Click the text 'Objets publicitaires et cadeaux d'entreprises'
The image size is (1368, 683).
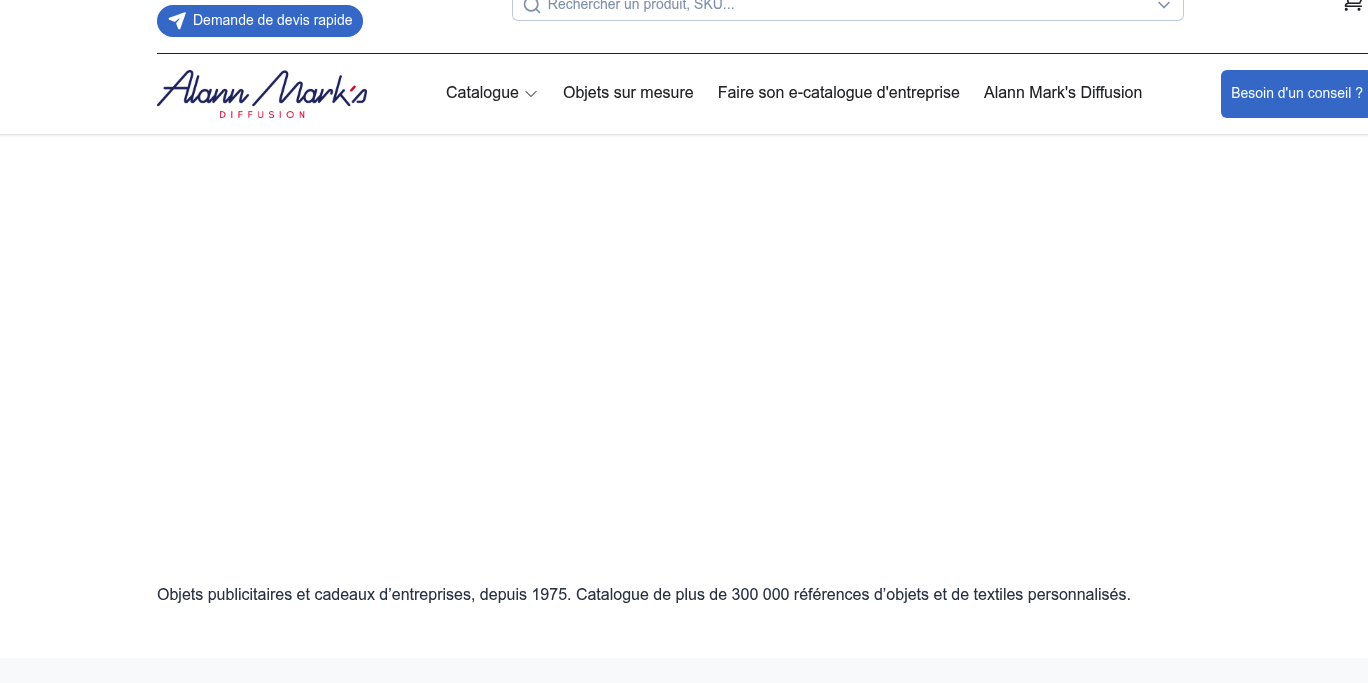(x=314, y=595)
